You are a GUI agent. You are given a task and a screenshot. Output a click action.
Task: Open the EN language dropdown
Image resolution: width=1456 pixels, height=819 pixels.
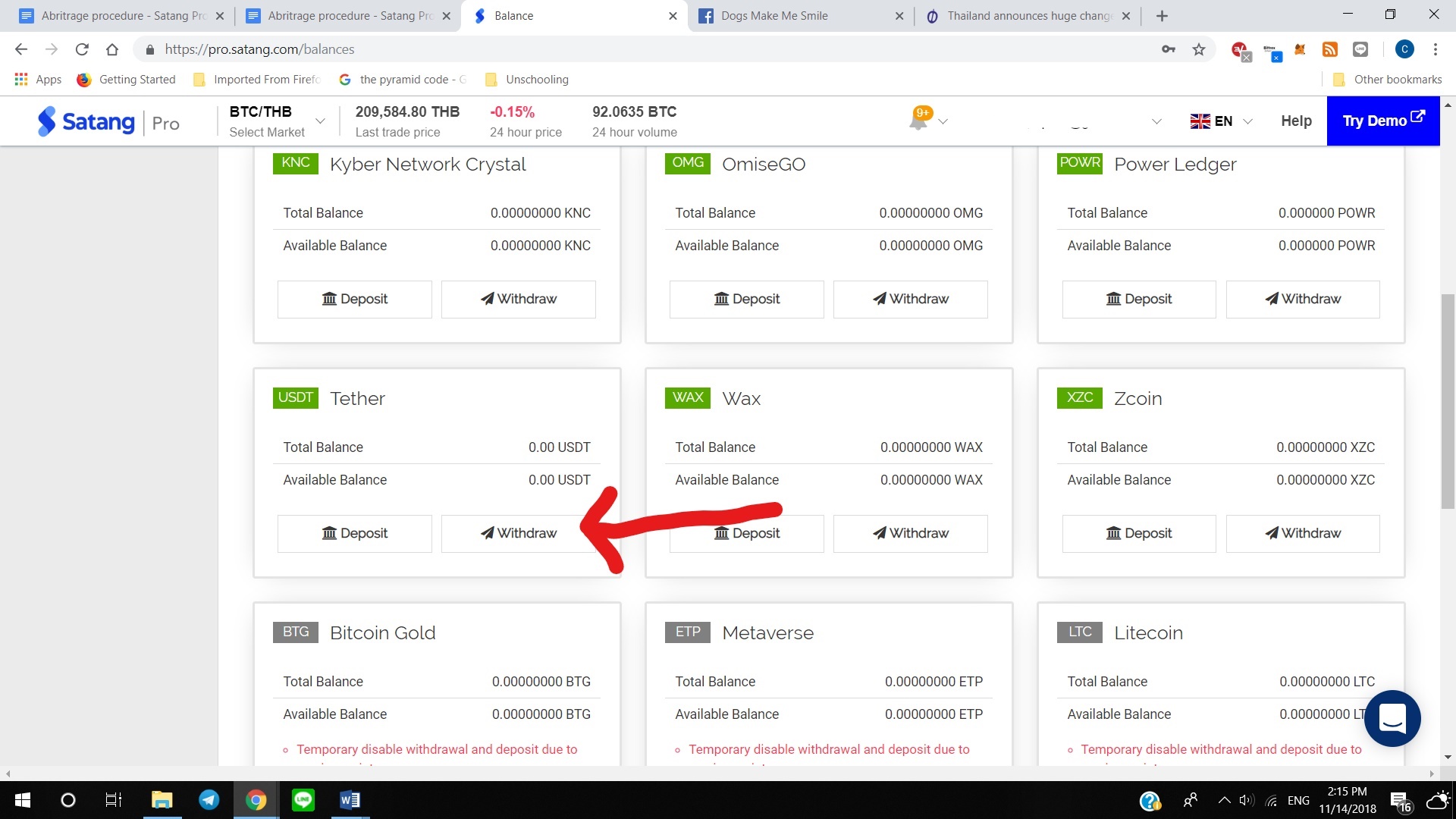(x=1221, y=121)
